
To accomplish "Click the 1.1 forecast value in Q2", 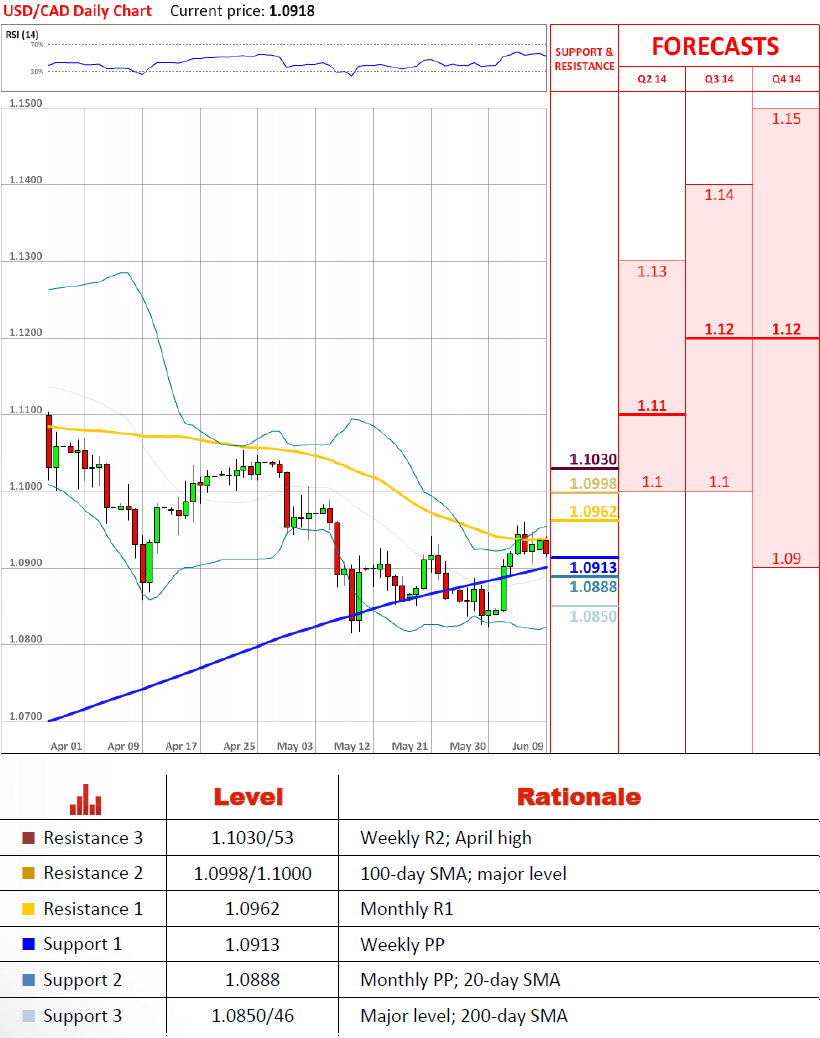I will pos(652,482).
